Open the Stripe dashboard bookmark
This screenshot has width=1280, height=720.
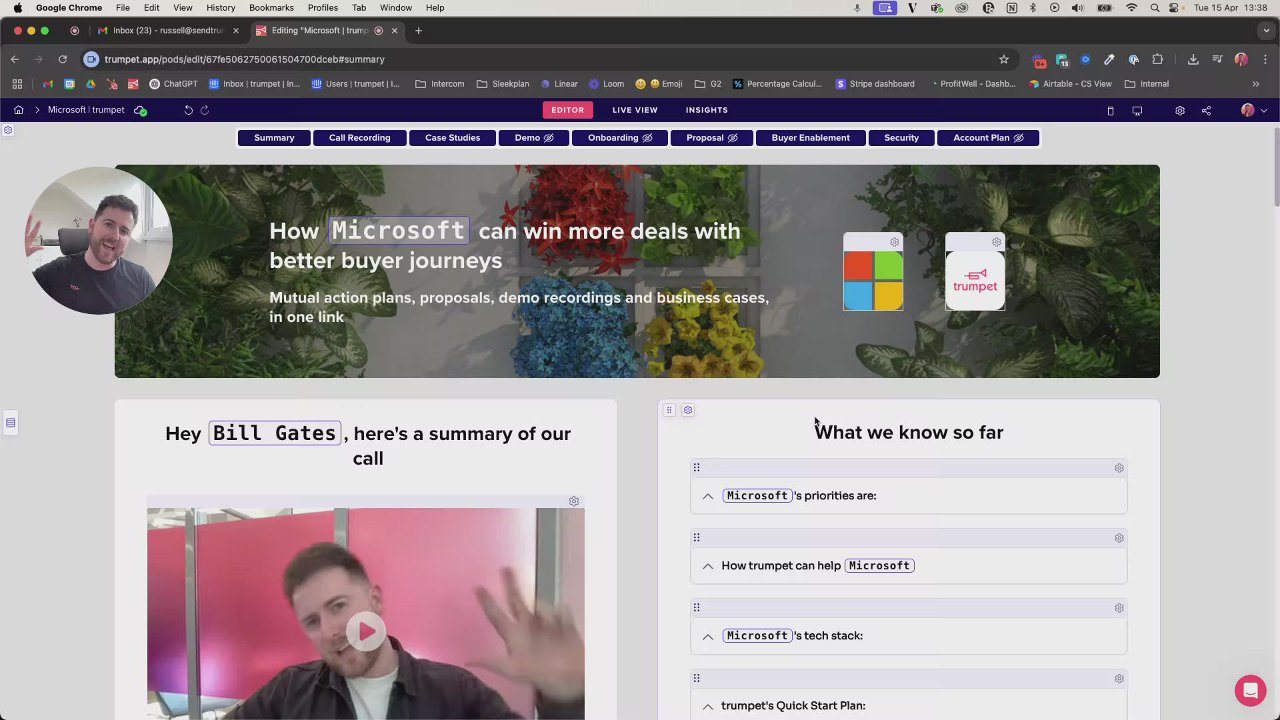(x=875, y=84)
